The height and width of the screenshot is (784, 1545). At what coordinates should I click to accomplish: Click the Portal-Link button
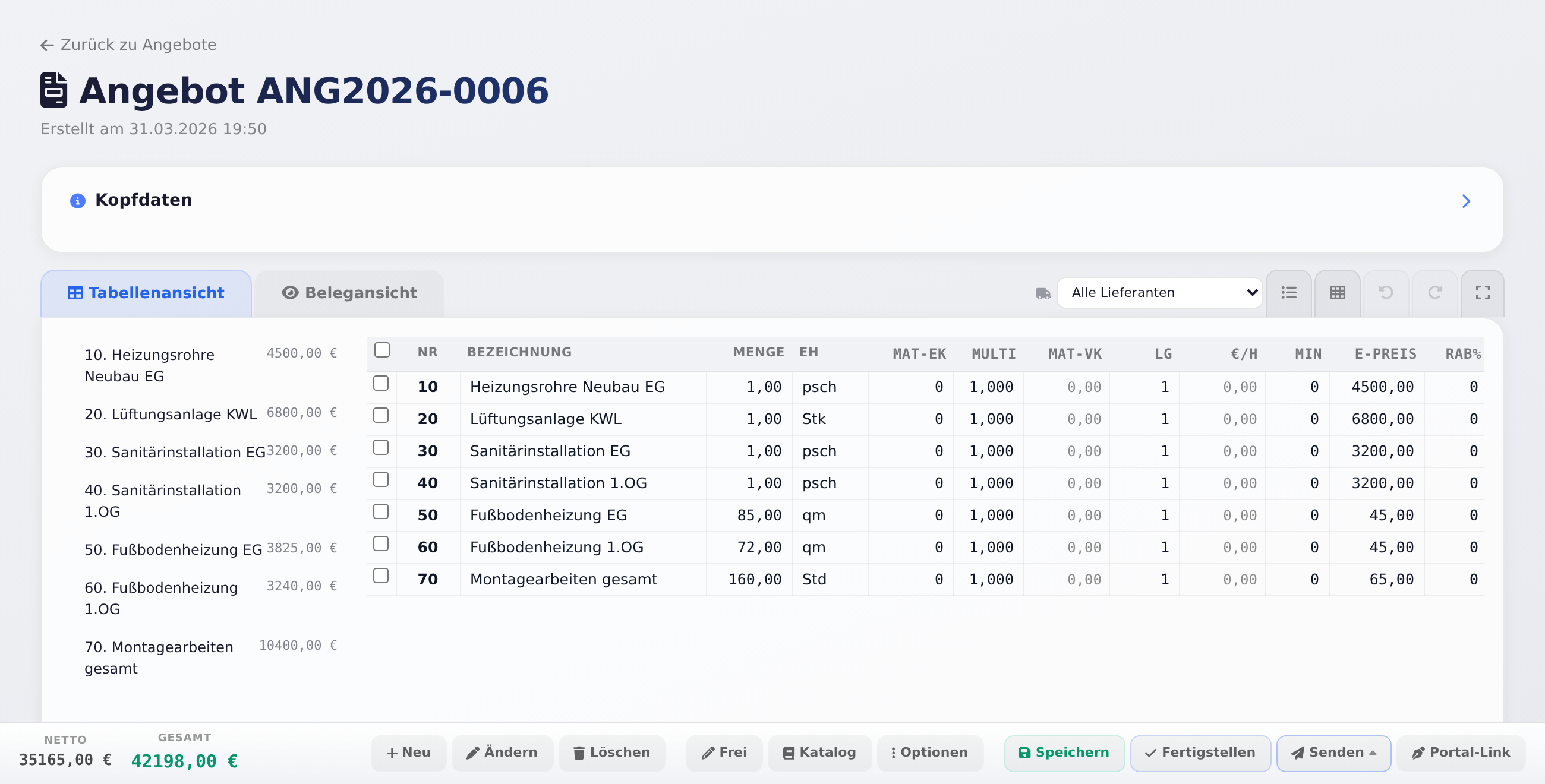click(x=1461, y=753)
